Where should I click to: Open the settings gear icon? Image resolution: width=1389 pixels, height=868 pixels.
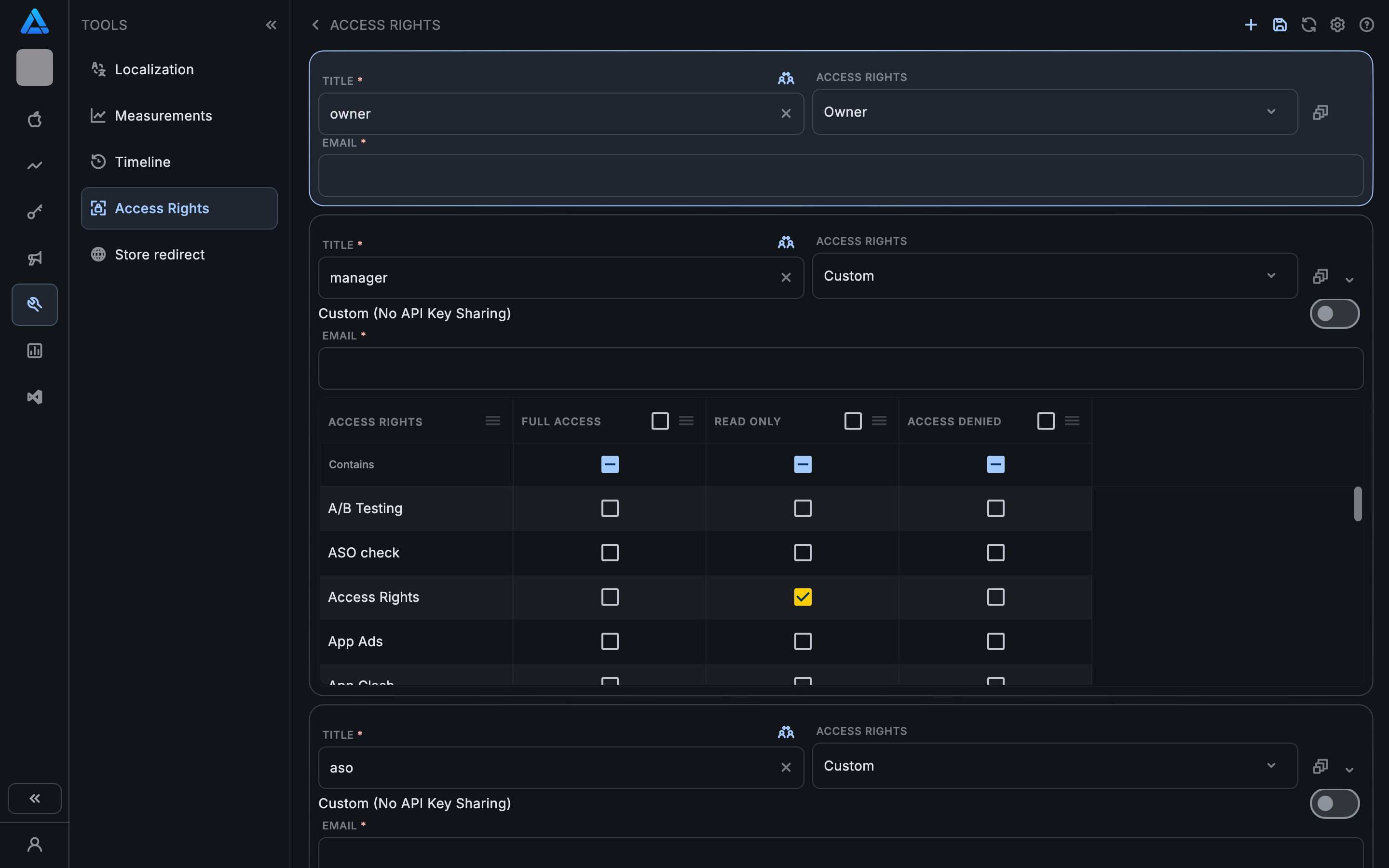click(x=1337, y=25)
